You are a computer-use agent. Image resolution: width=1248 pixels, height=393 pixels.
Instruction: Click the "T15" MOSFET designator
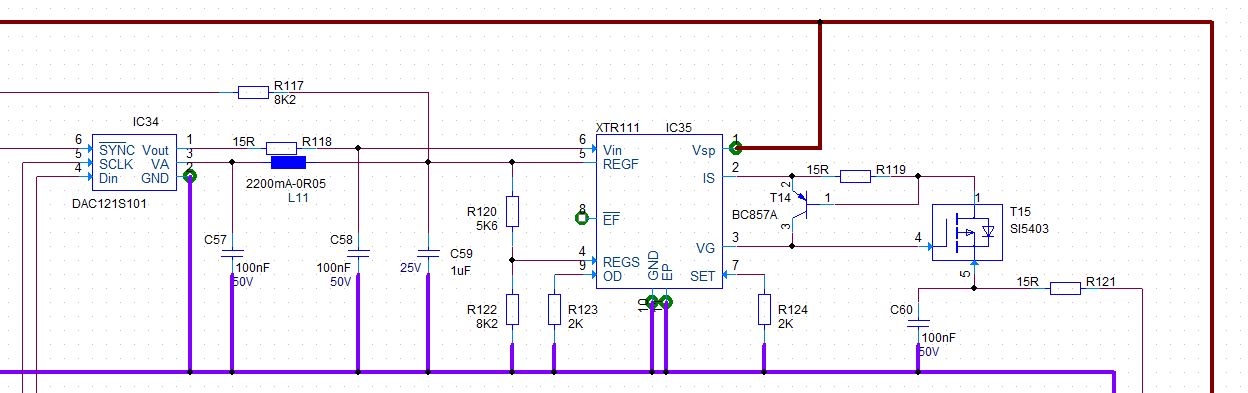1019,213
